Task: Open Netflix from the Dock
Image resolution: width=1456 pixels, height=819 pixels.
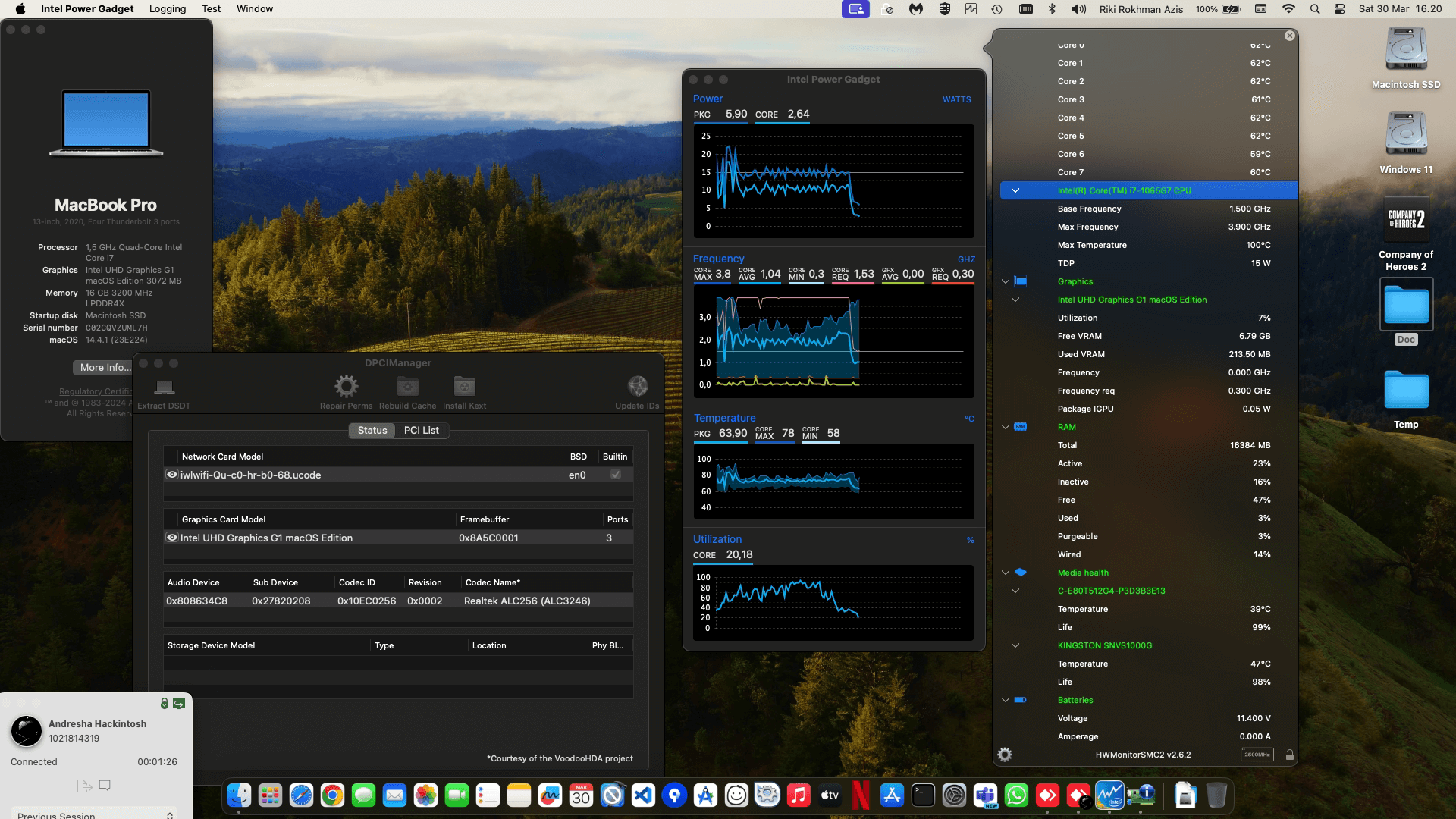Action: click(x=861, y=795)
